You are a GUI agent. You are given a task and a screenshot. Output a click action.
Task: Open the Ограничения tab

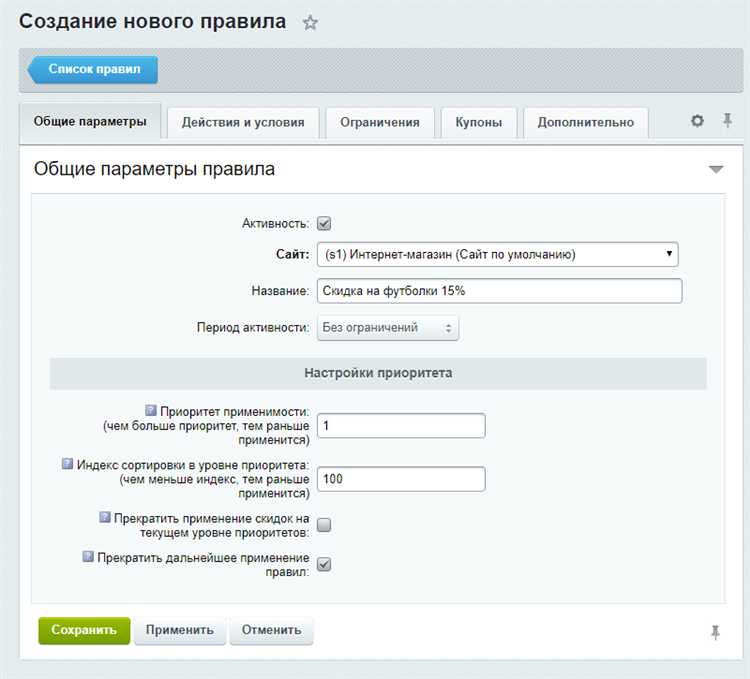coord(380,122)
